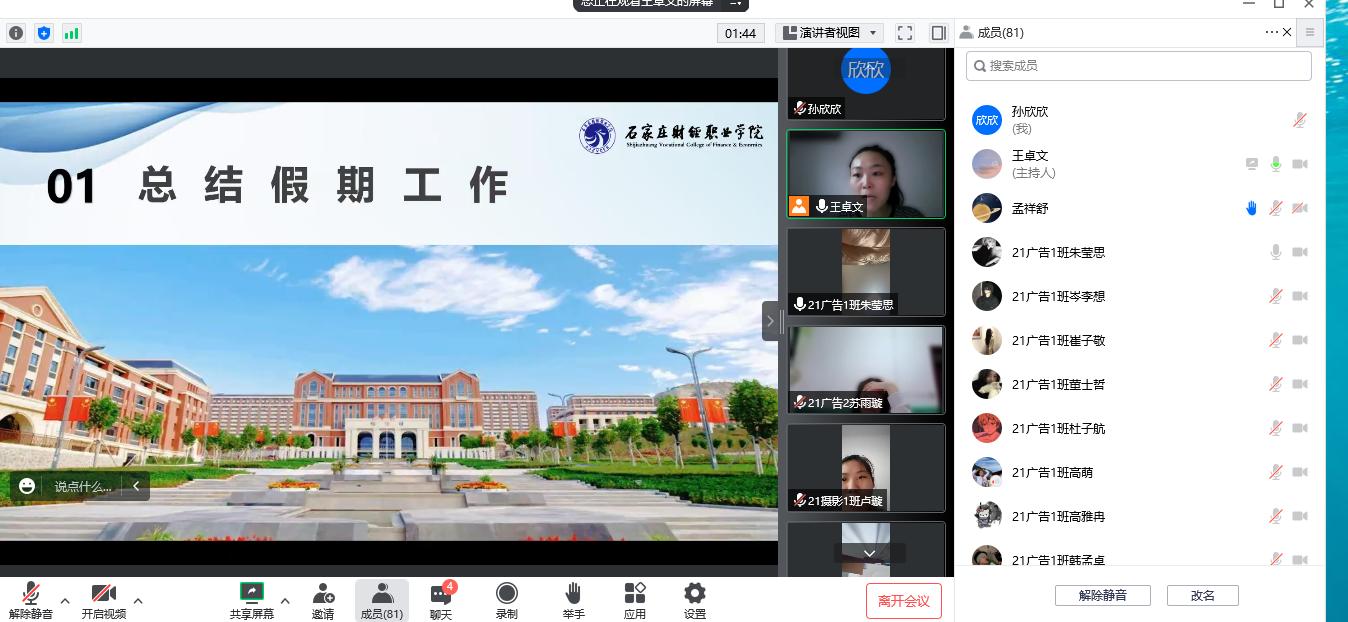Screen dimensions: 1348x622
Task: Click the 改名 rename button
Action: 1203,595
